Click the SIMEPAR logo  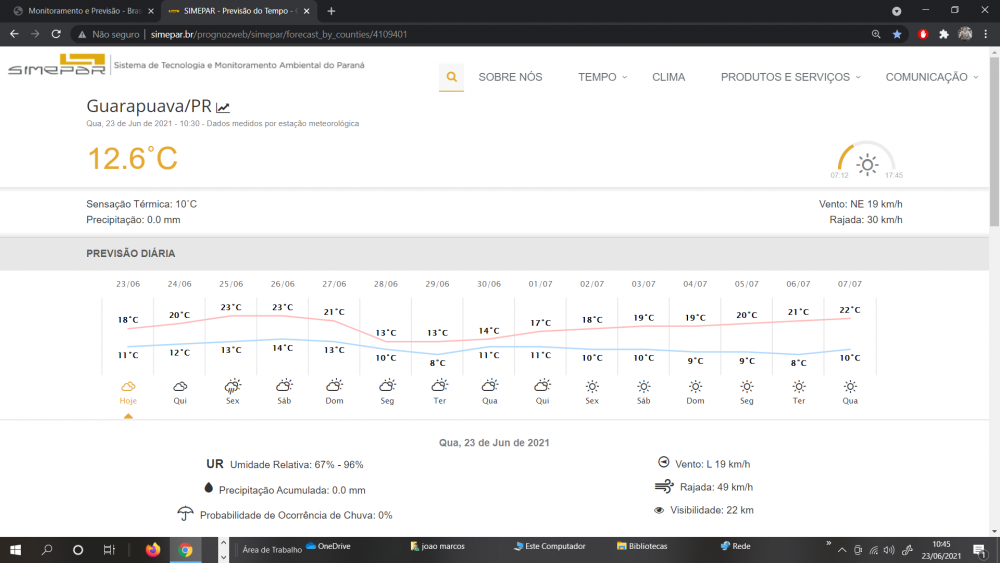pos(55,66)
